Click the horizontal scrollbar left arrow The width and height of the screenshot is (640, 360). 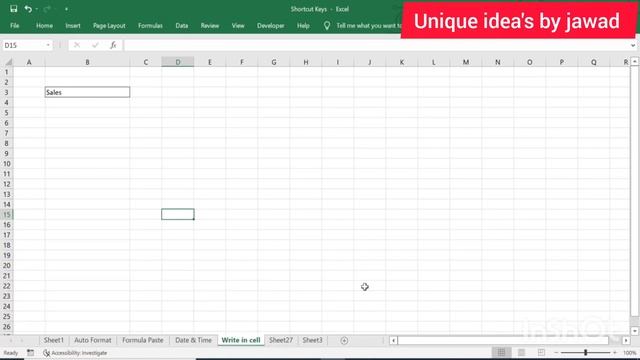coord(393,340)
